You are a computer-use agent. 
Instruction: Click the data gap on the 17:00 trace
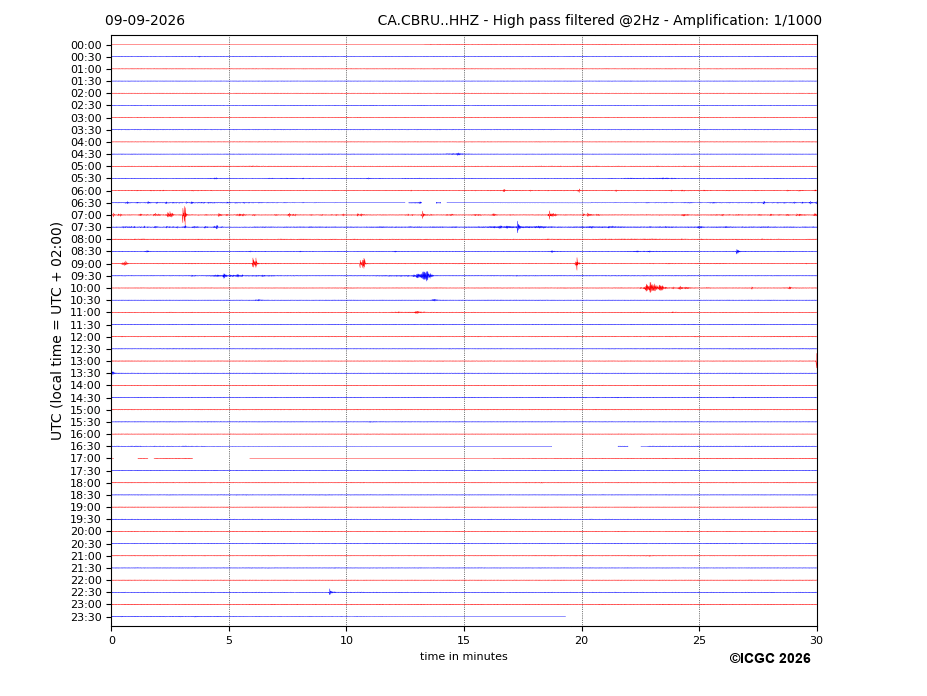221,458
